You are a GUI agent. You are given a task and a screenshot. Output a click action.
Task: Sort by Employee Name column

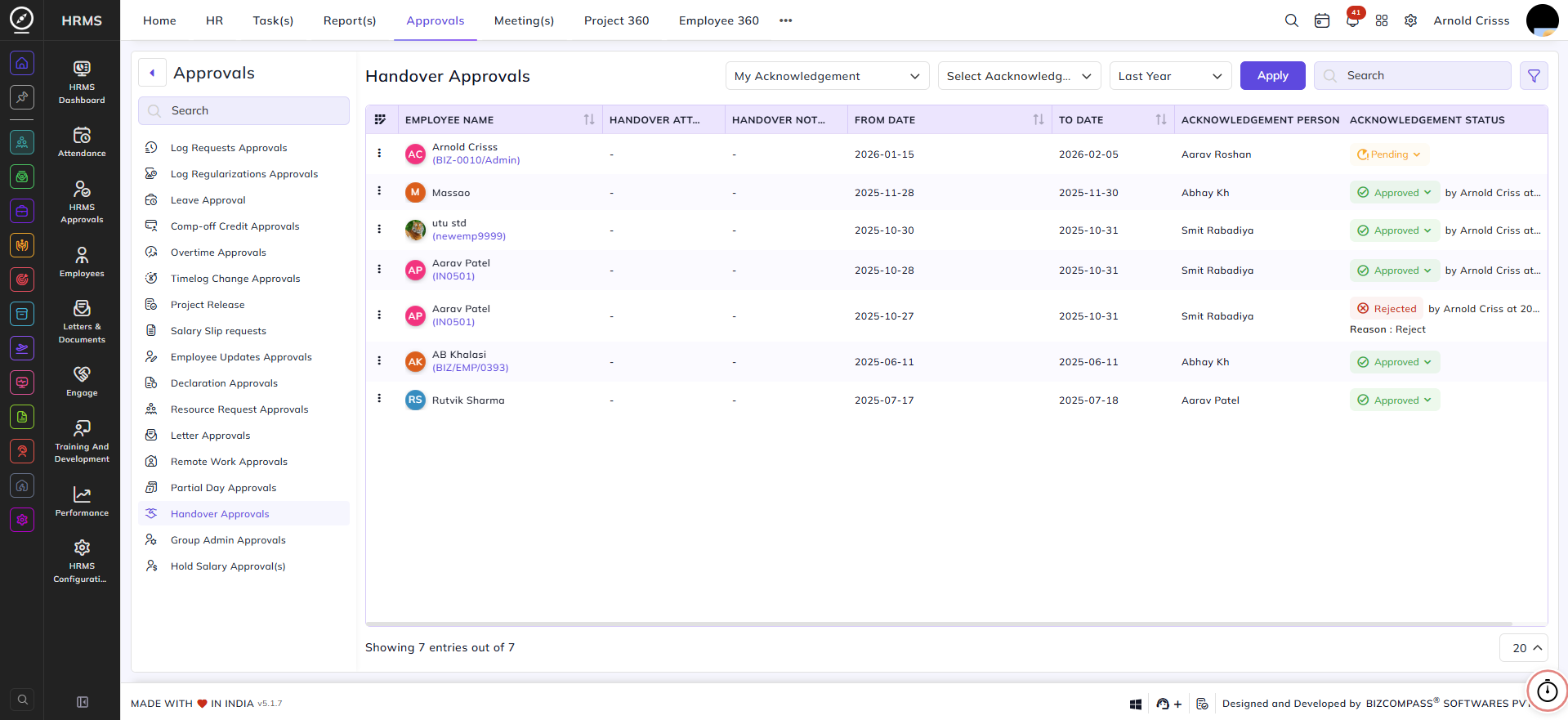589,120
